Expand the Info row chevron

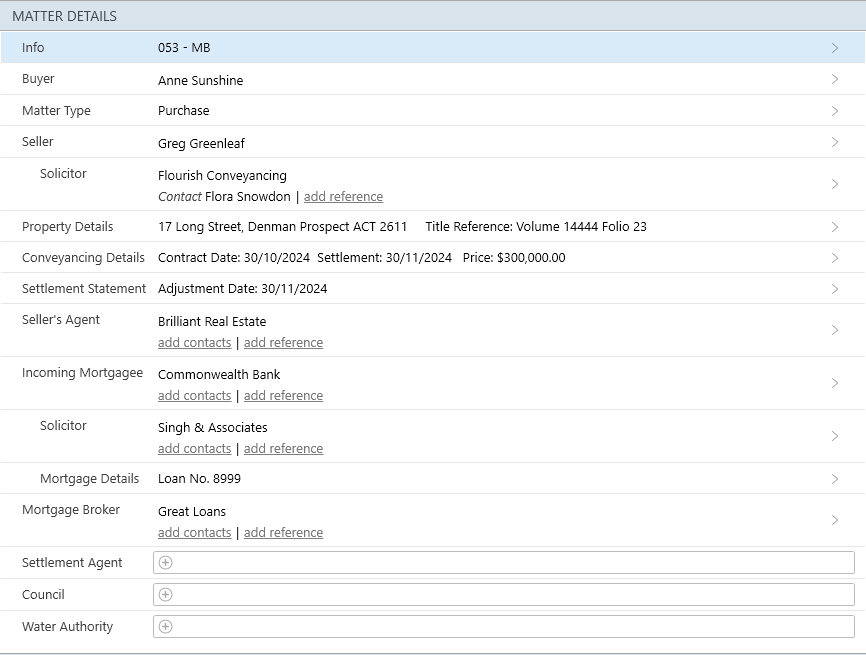click(x=835, y=48)
